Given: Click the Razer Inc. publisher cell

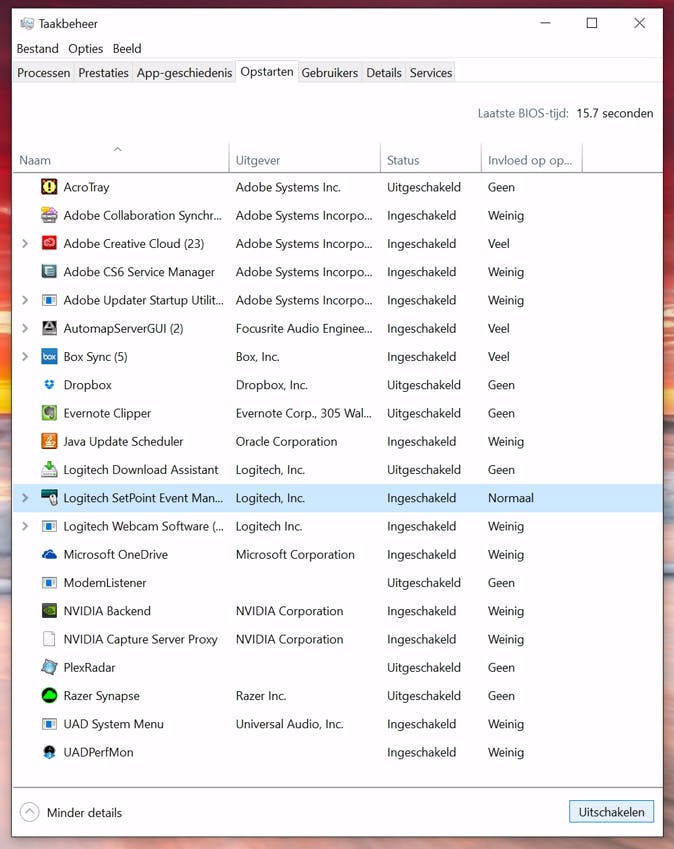Looking at the screenshot, I should click(x=261, y=696).
